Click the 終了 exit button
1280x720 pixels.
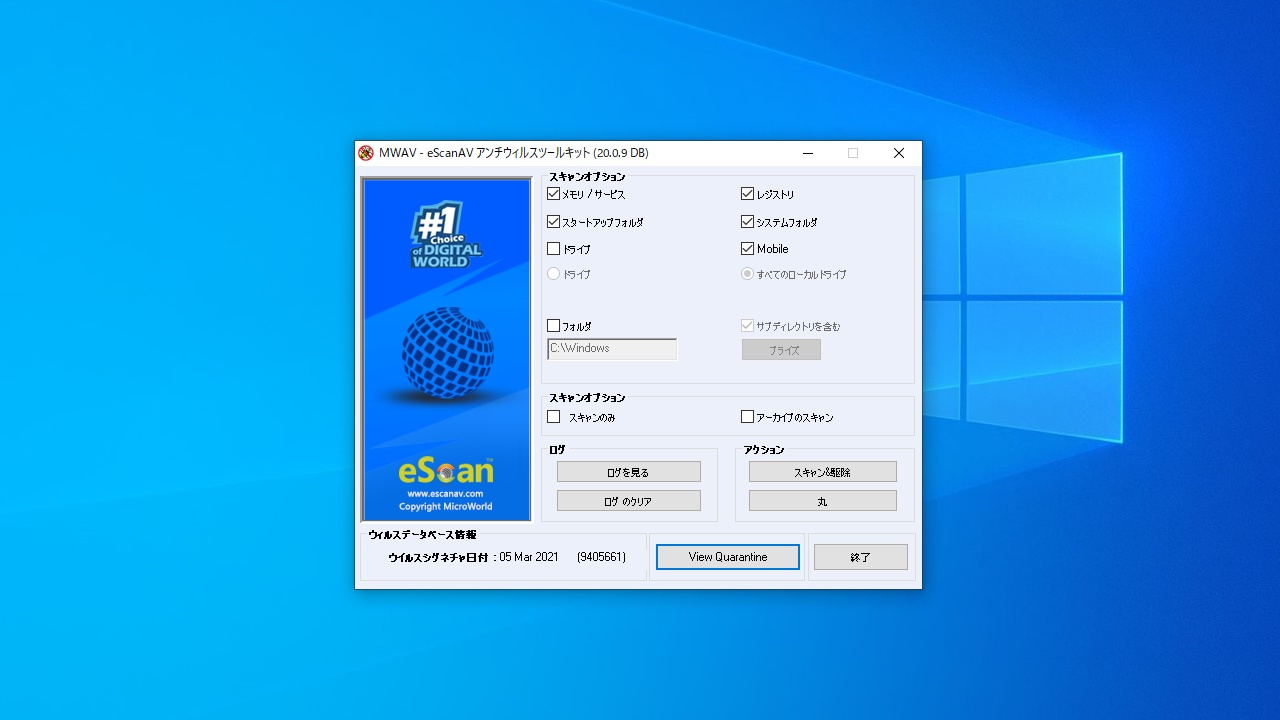click(861, 557)
